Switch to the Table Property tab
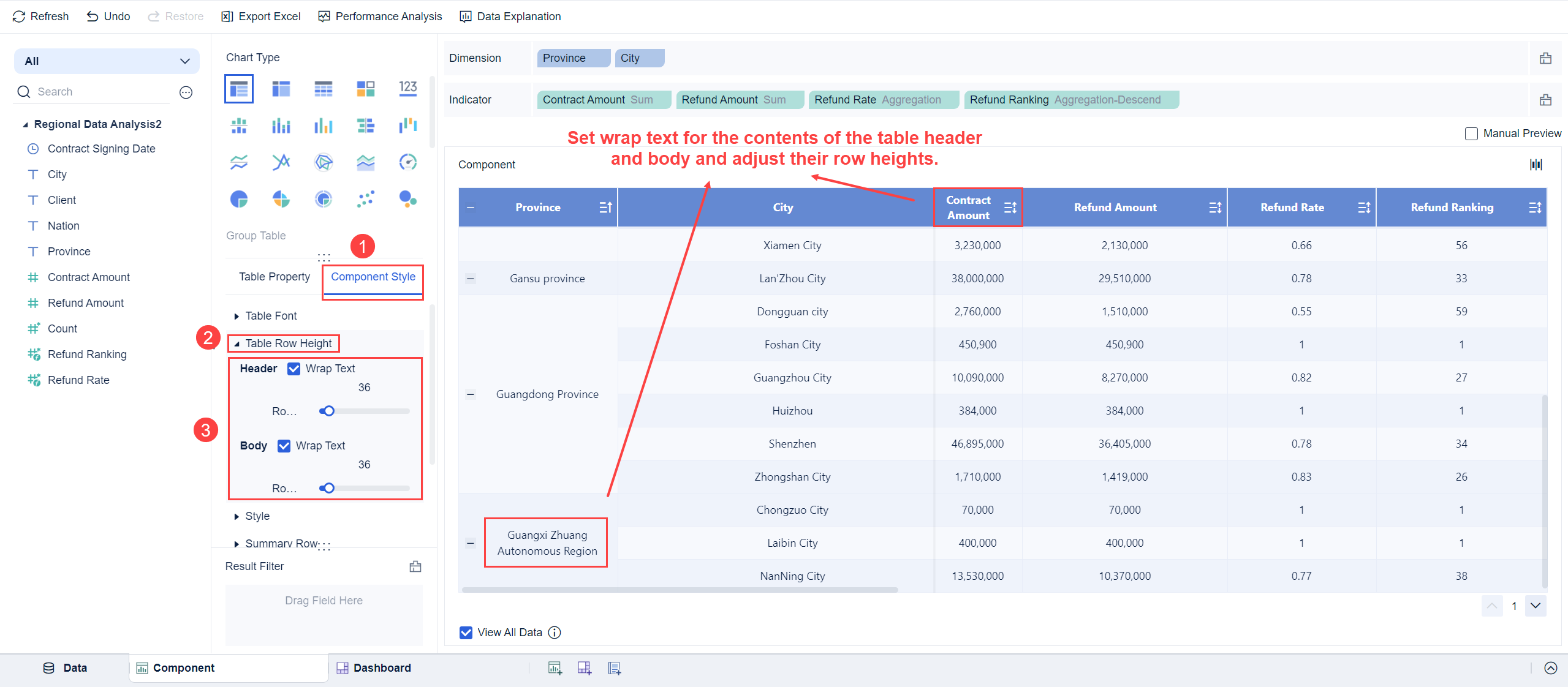Screen dimensions: 1568x687 point(274,277)
